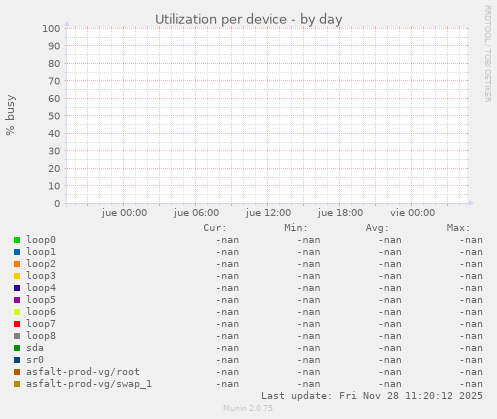Click the sda dark green swatch
Image resolution: width=497 pixels, height=419 pixels.
tap(17, 348)
